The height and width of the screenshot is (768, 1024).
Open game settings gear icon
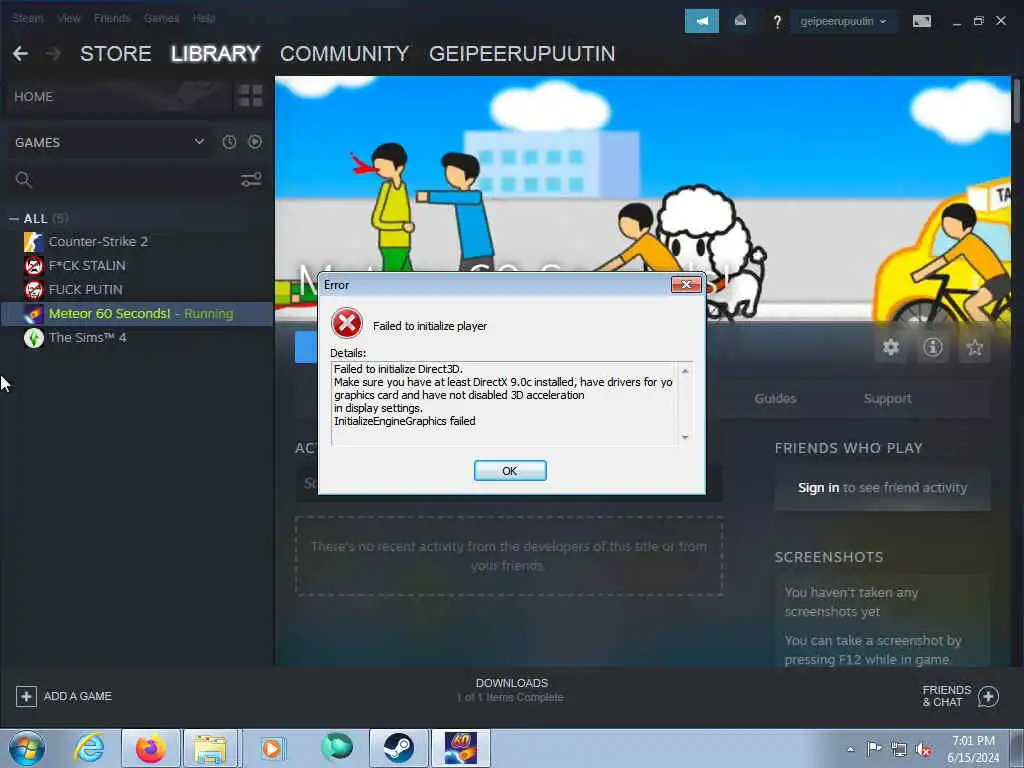[x=891, y=347]
